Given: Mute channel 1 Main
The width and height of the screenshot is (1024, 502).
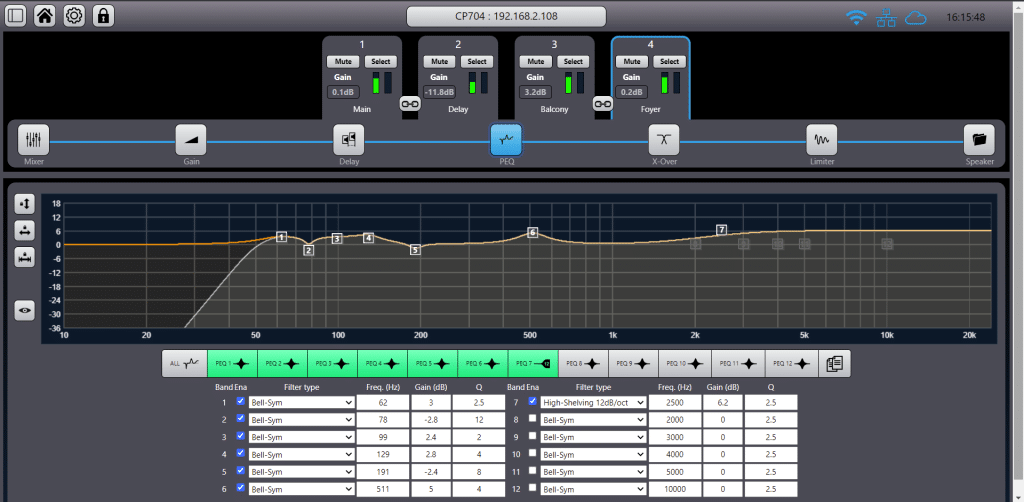Looking at the screenshot, I should click(x=343, y=61).
